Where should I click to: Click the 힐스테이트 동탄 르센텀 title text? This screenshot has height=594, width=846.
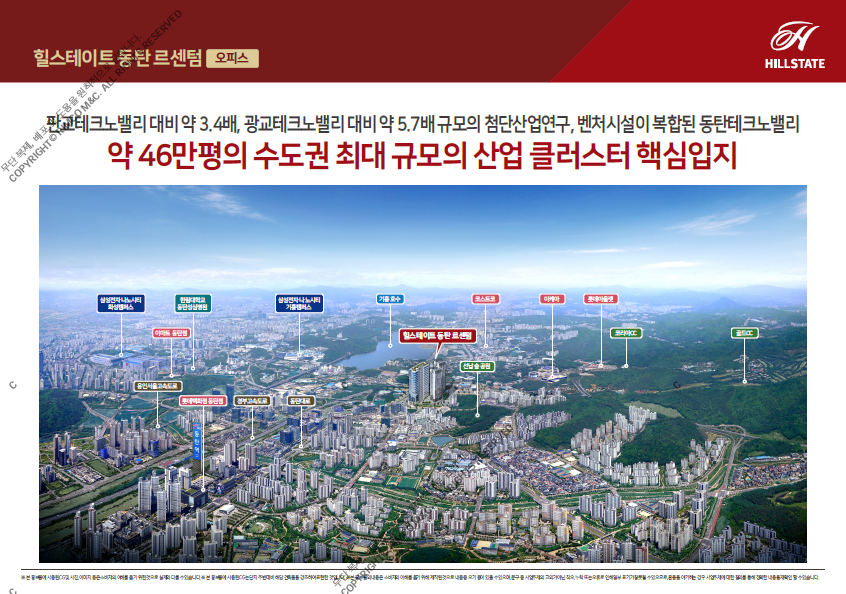117,58
